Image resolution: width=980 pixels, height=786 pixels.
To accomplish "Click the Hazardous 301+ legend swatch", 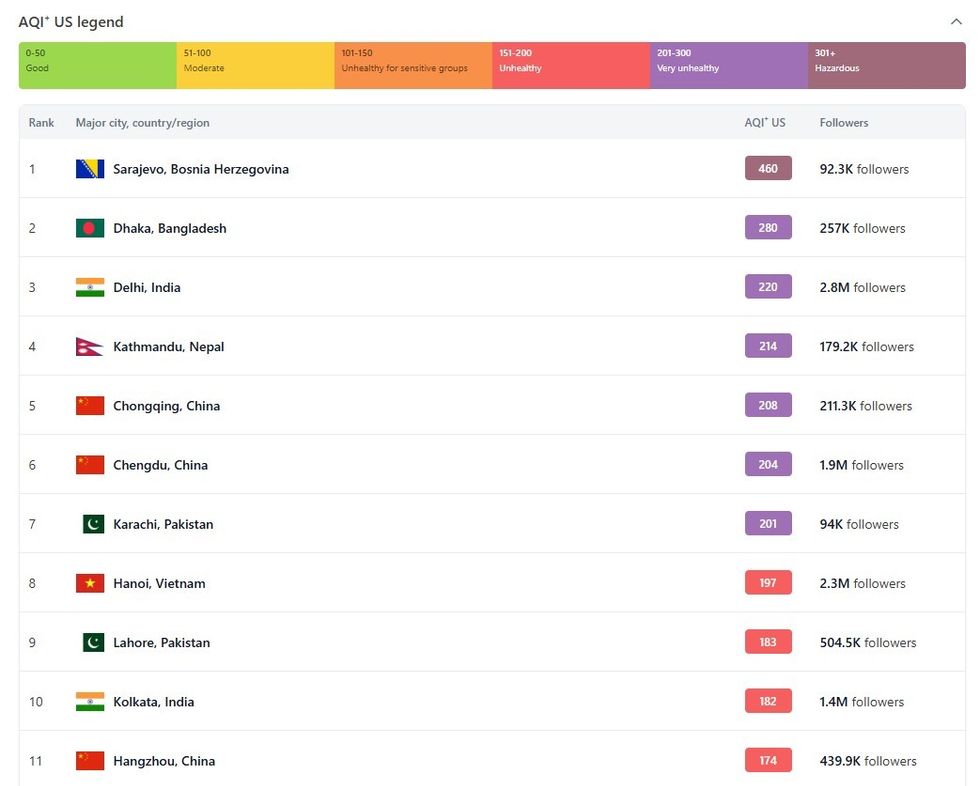I will pos(886,65).
